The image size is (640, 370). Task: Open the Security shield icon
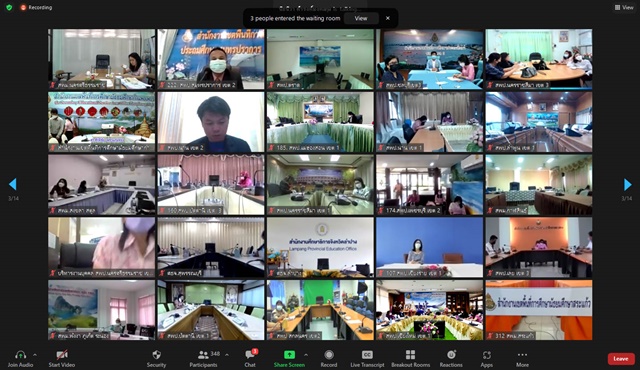click(156, 354)
